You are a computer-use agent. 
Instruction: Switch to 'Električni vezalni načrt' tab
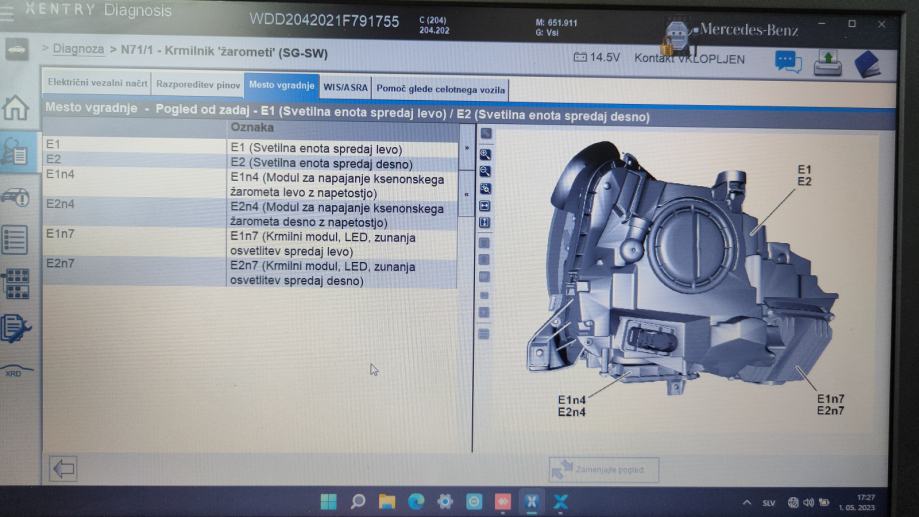pos(97,83)
